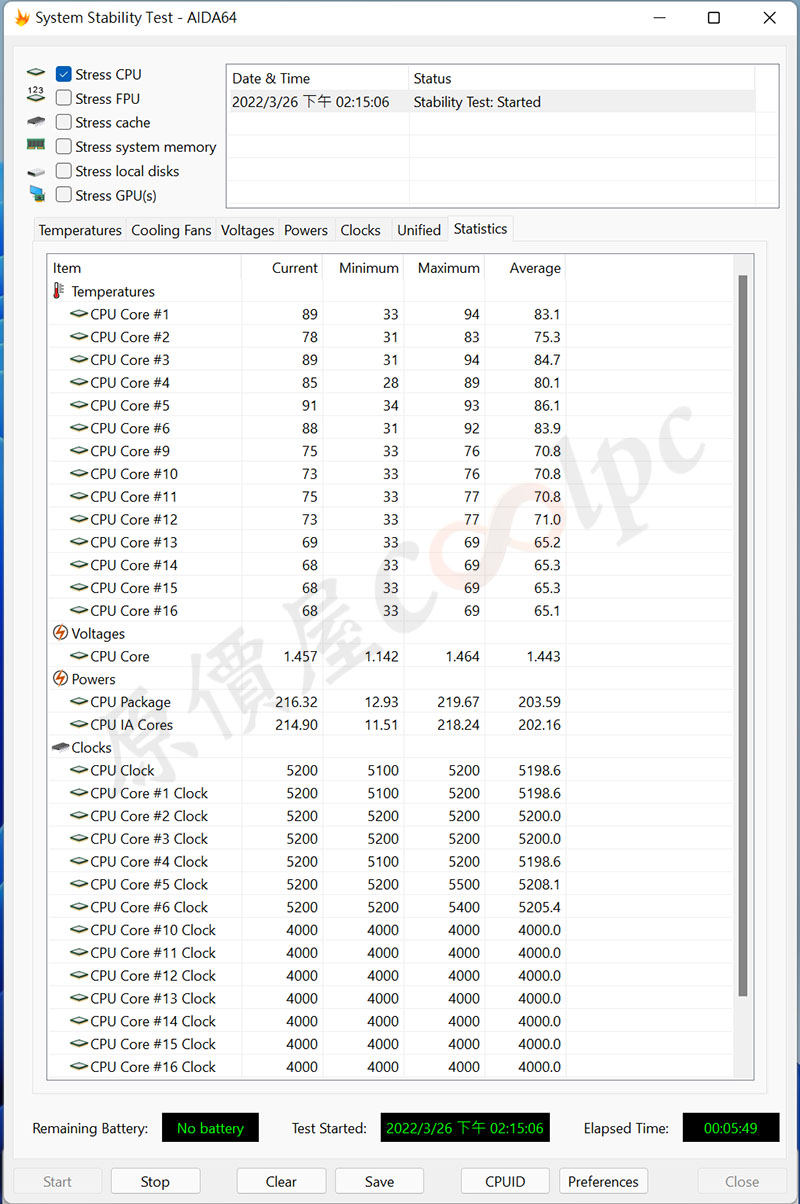Tick the Stress local disks checkbox
The image size is (800, 1204).
pos(63,171)
